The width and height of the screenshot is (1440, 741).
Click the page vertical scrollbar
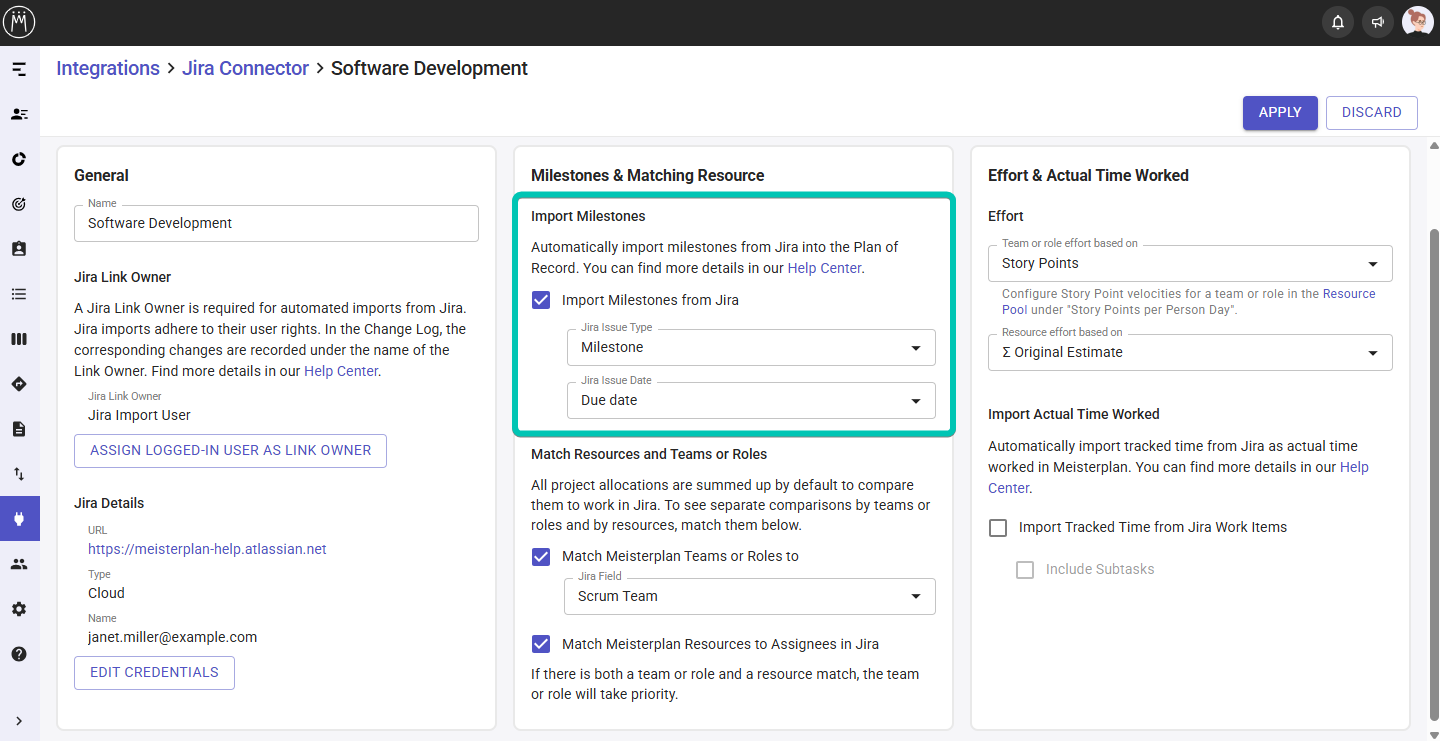pos(1434,473)
